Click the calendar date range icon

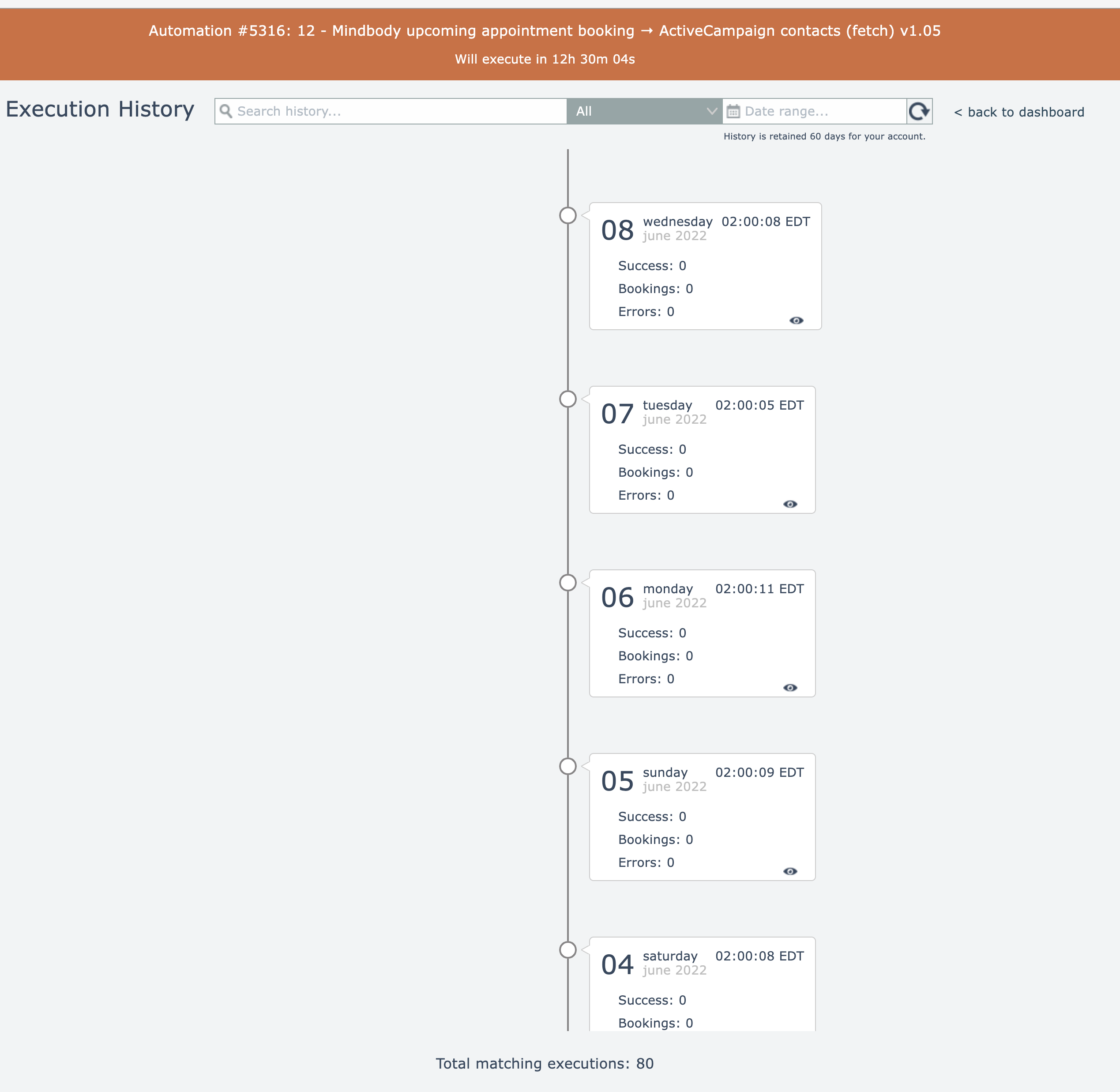[733, 111]
